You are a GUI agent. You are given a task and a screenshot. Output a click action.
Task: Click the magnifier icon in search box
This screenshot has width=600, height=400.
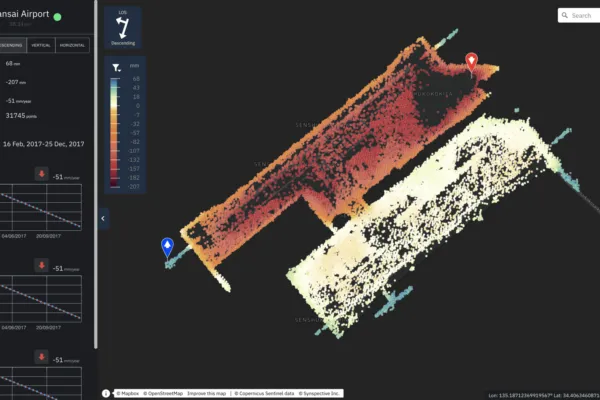coord(566,16)
